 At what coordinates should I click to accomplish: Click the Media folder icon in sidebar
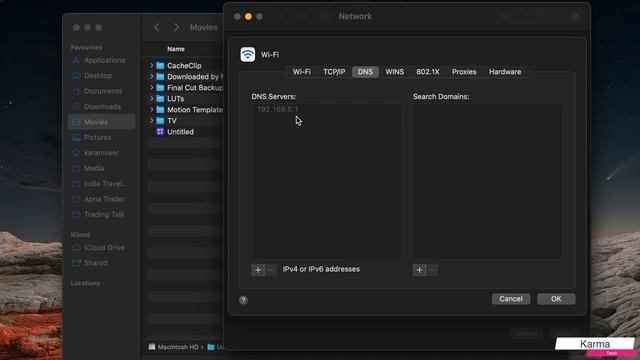point(76,169)
